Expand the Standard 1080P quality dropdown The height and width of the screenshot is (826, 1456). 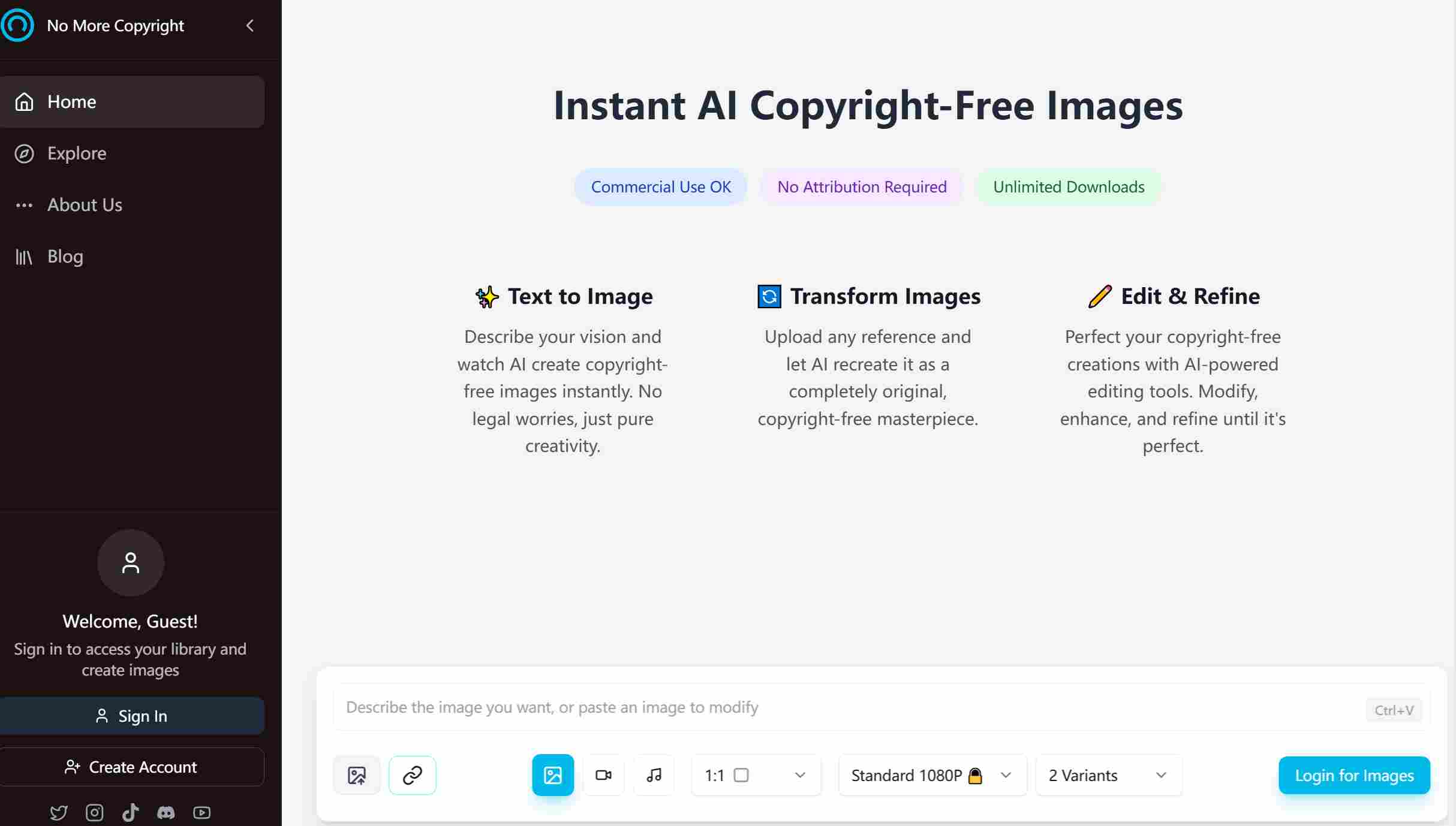coord(932,775)
